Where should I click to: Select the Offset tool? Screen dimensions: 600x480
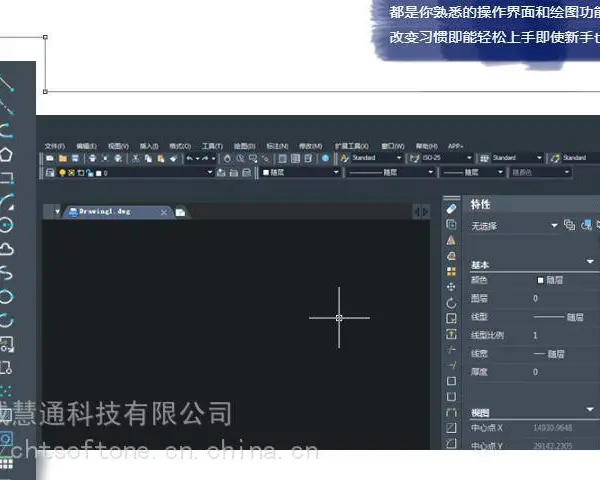pos(452,256)
